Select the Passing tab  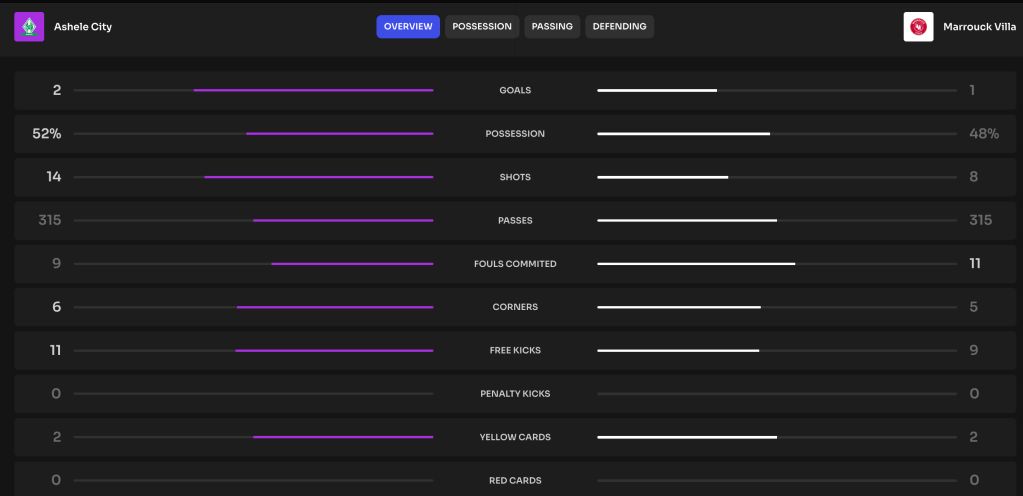point(552,27)
